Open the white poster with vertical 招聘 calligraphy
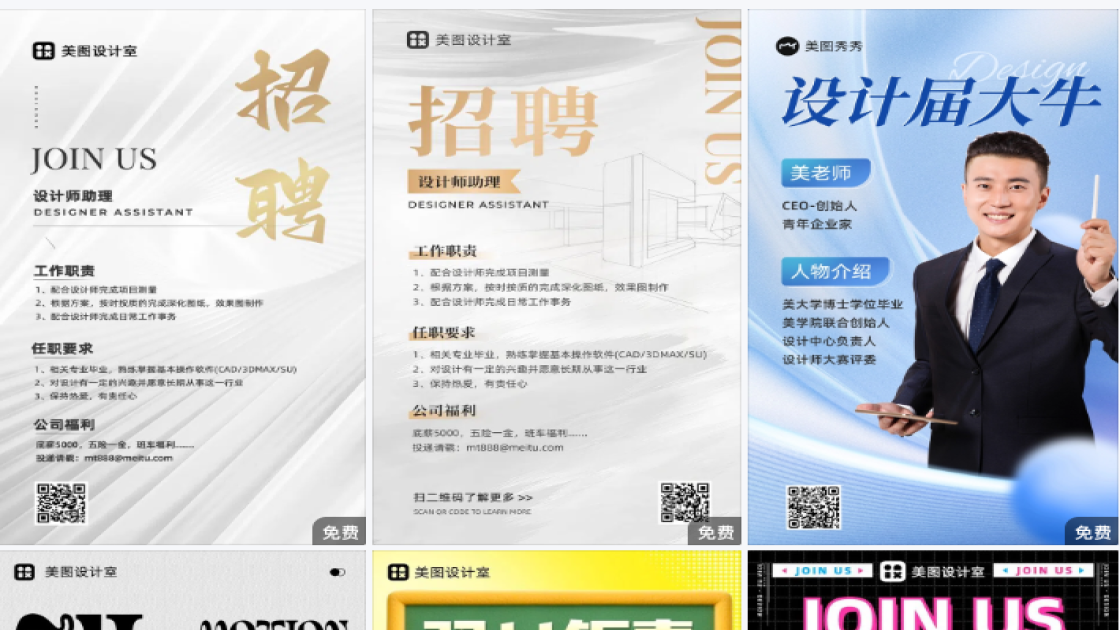 tap(182, 277)
